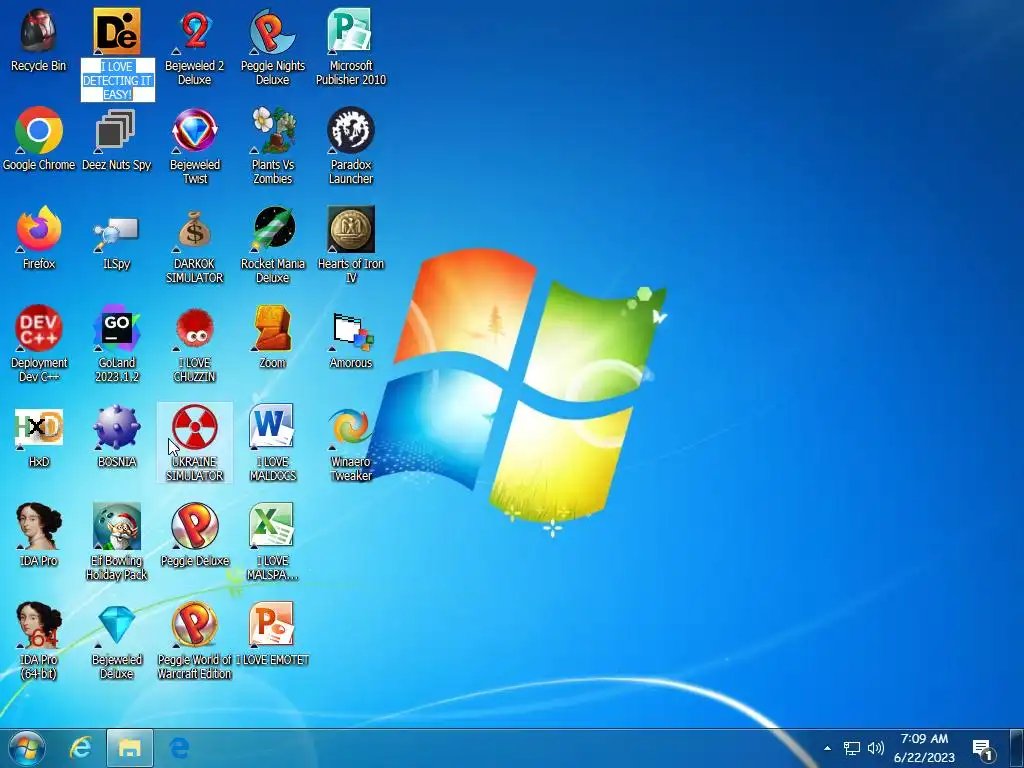This screenshot has width=1024, height=768.
Task: Click the IDA Pro (64-bit) icon
Action: 39,625
